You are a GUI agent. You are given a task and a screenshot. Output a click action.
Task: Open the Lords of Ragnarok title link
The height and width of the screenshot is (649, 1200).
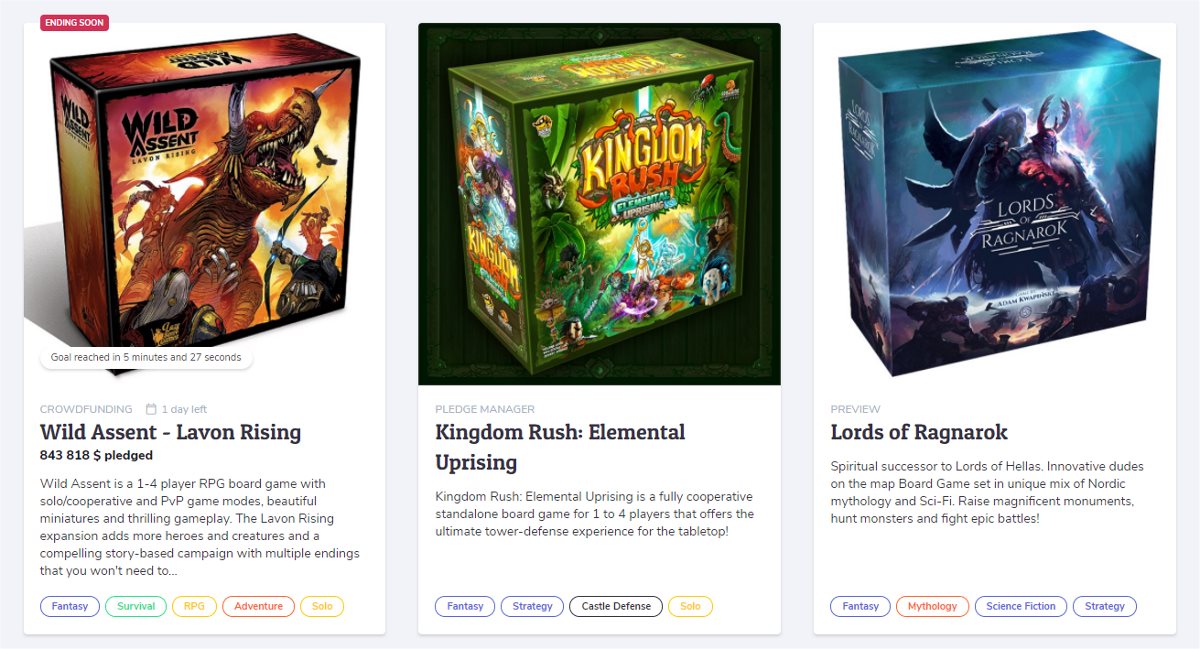(919, 432)
